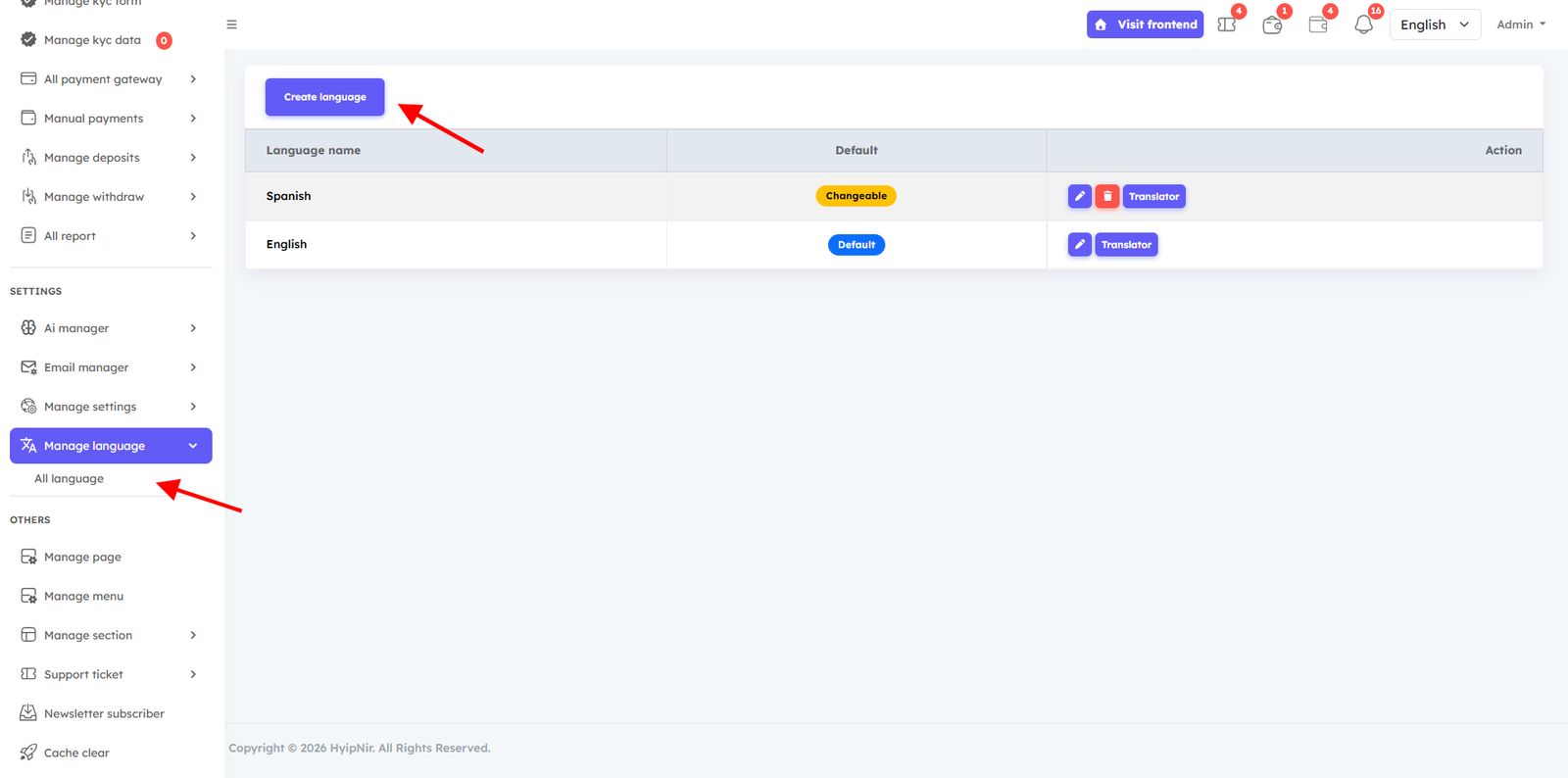This screenshot has height=778, width=1568.
Task: Toggle the sidebar with hamburger icon
Action: pyautogui.click(x=231, y=24)
